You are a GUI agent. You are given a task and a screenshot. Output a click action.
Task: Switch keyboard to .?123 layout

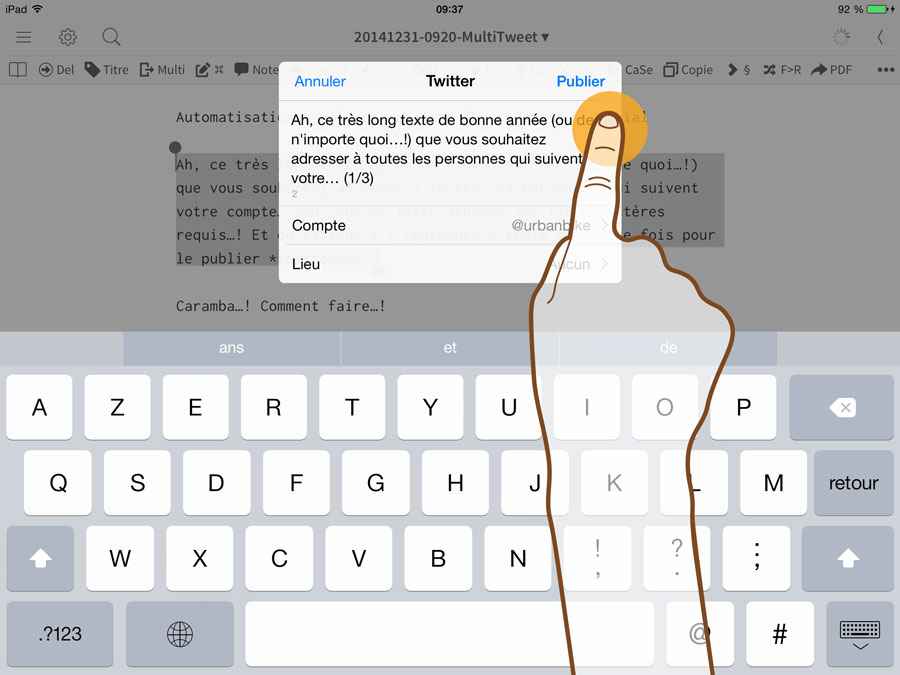coord(59,634)
